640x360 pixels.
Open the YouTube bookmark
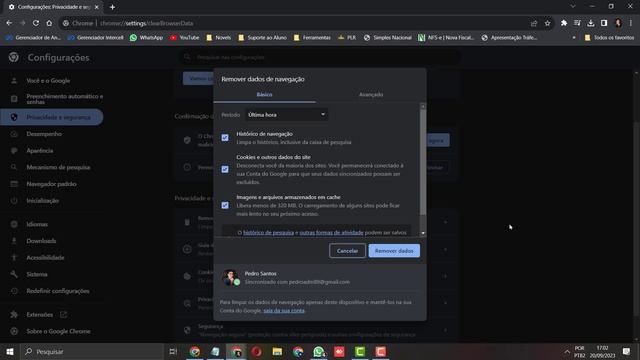tap(184, 38)
